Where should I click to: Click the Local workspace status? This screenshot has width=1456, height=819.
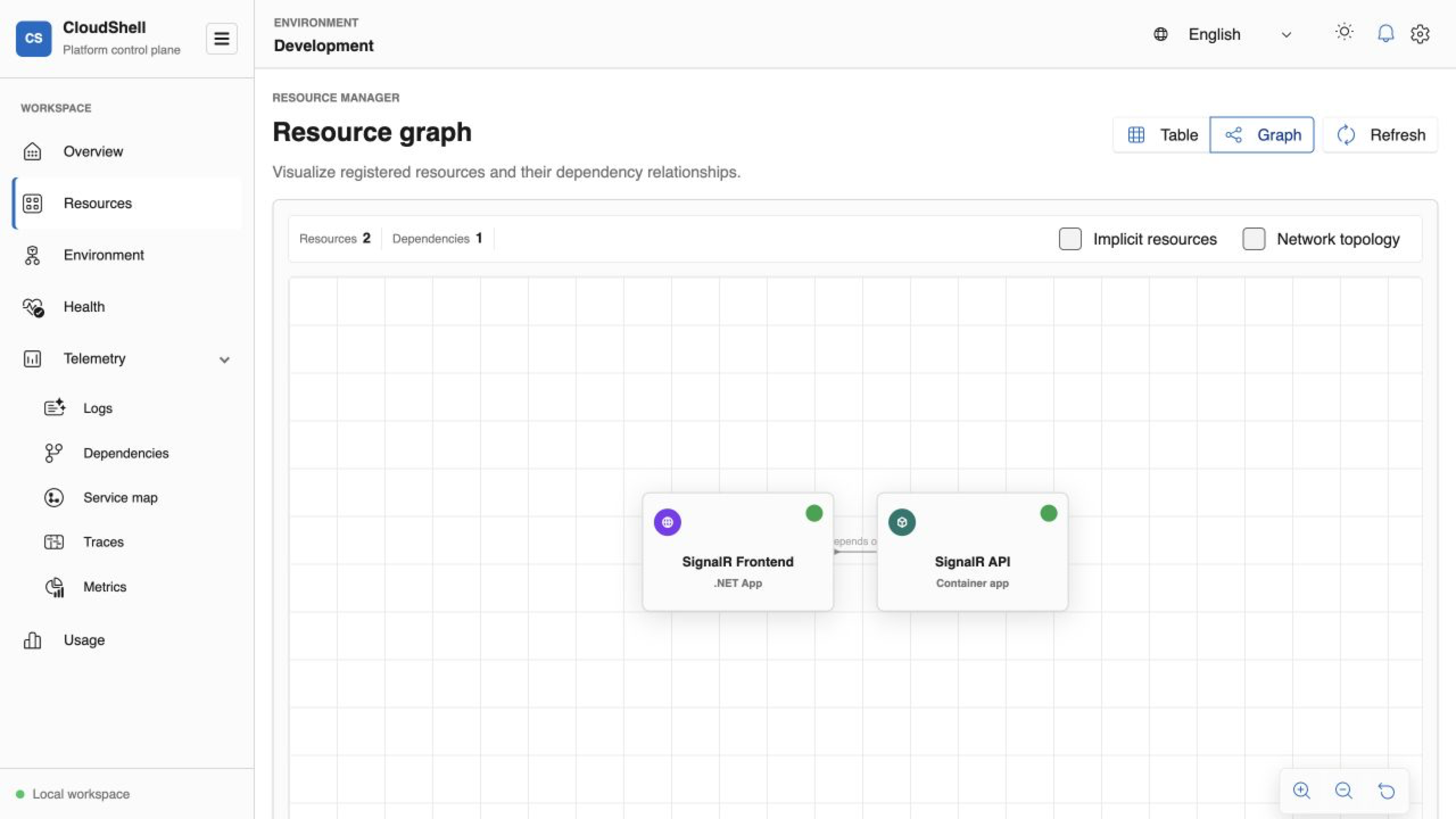coord(73,793)
